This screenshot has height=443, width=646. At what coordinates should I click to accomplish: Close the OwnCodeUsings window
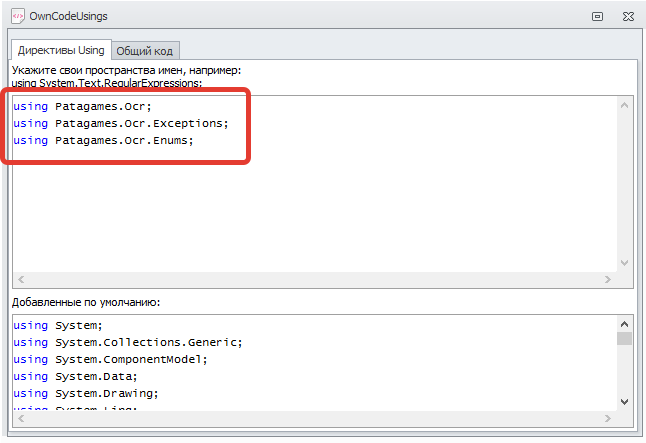click(x=628, y=16)
